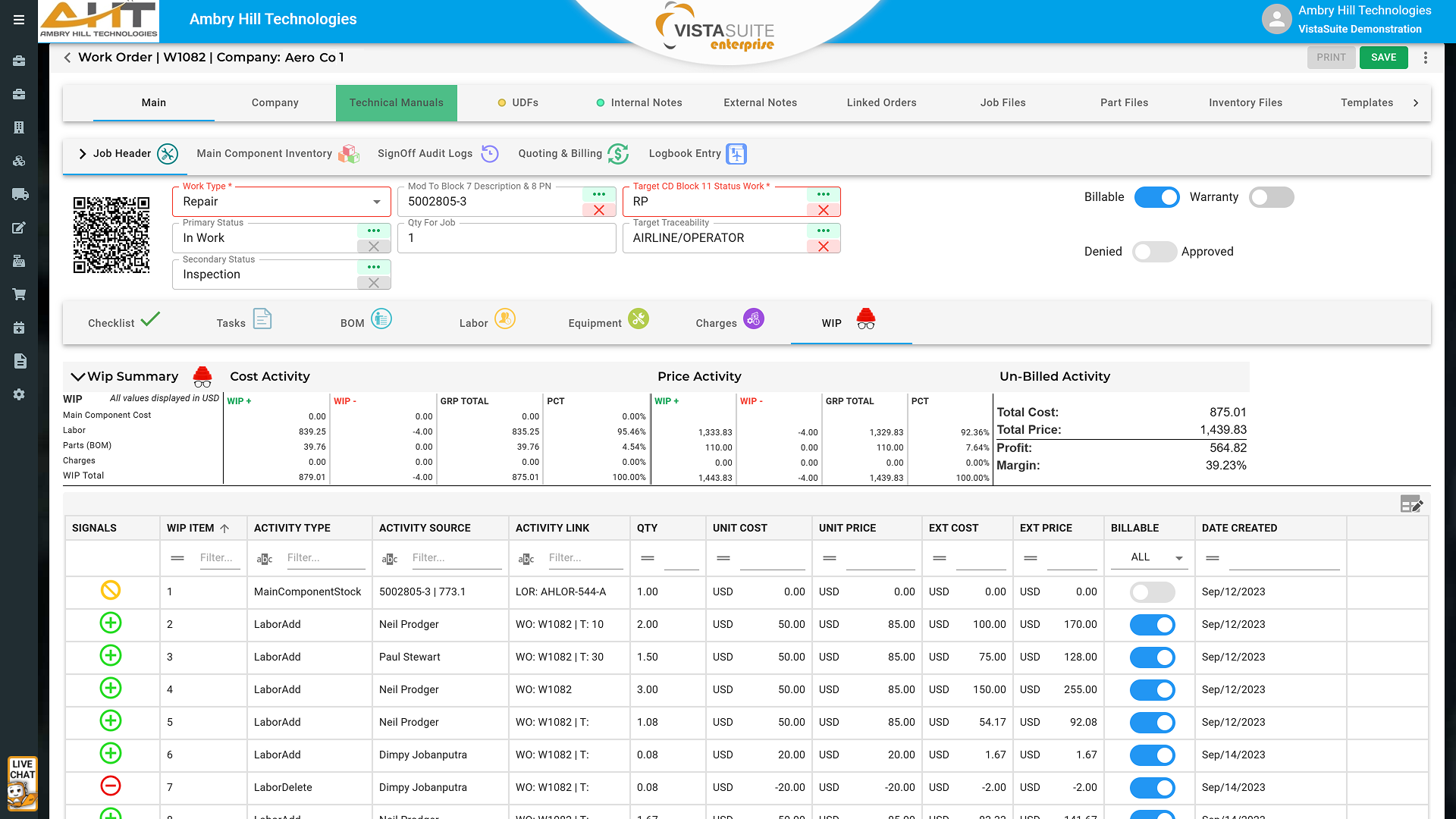Open the Work Type dropdown

[x=376, y=202]
